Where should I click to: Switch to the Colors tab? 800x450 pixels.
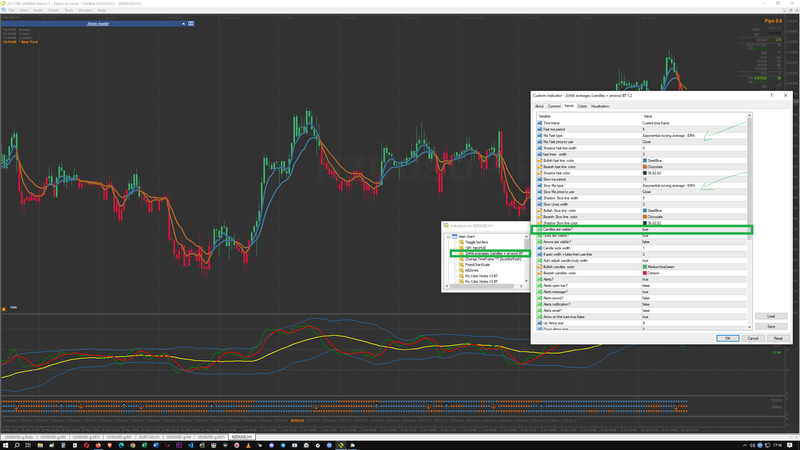click(582, 105)
